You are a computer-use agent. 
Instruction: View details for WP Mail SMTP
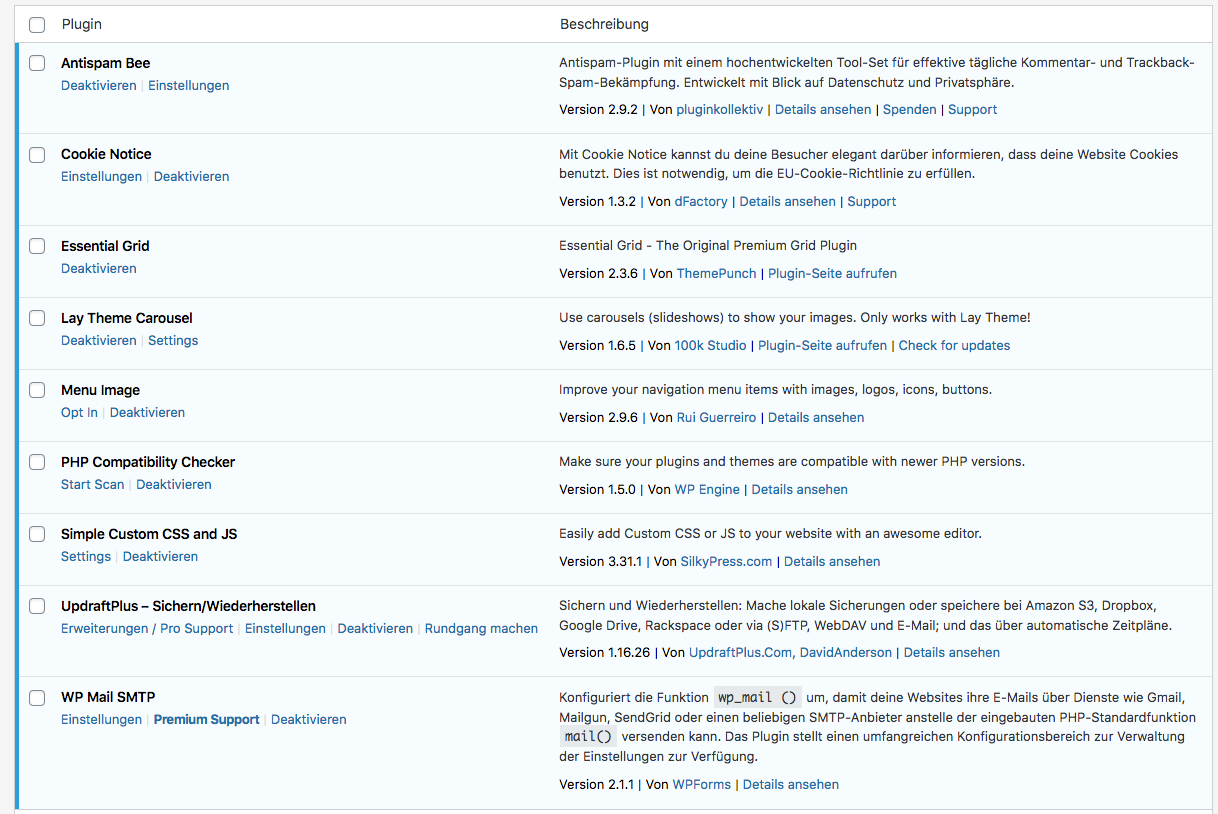[x=790, y=785]
